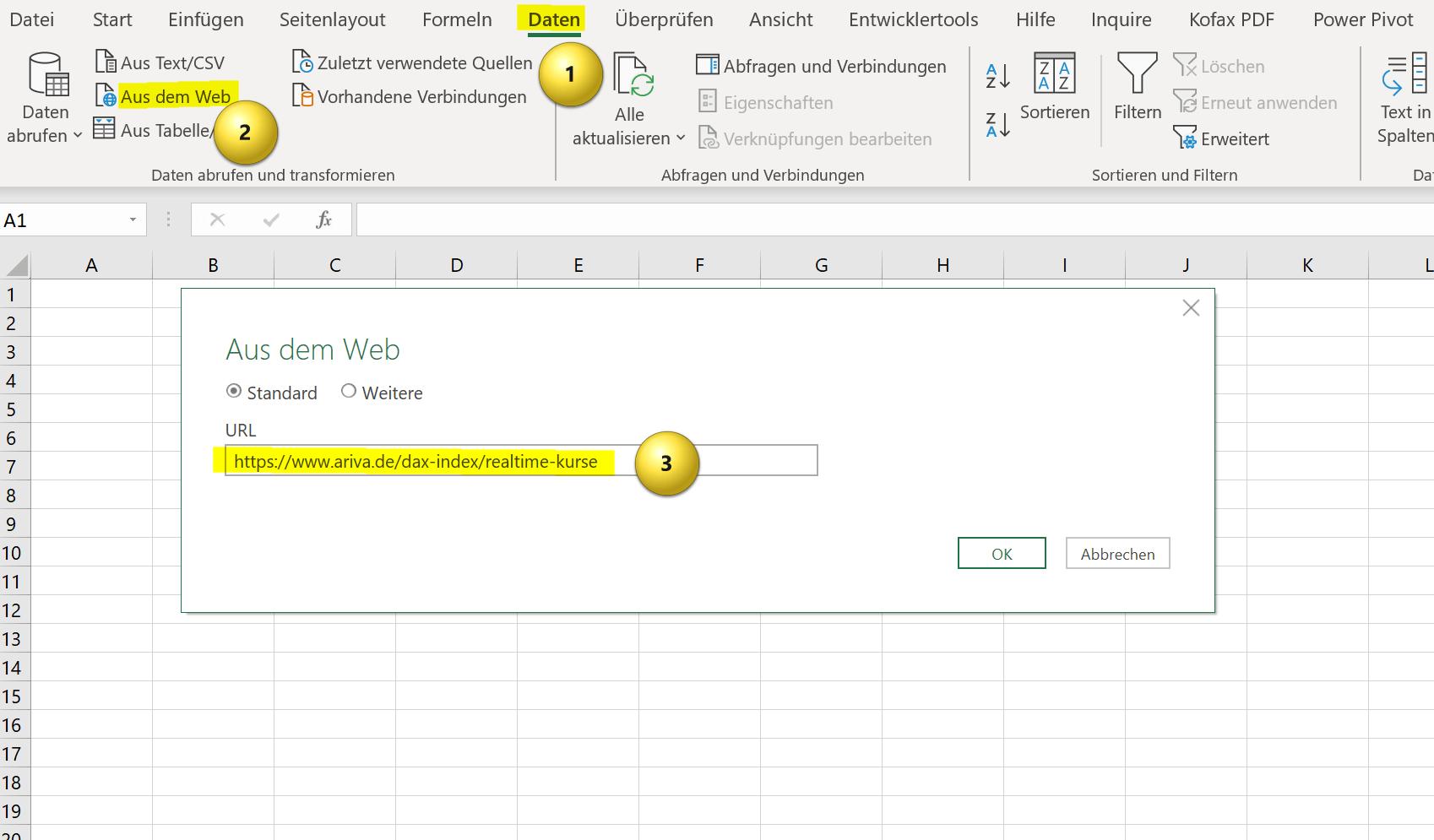Open the Inquire tab

(1122, 19)
